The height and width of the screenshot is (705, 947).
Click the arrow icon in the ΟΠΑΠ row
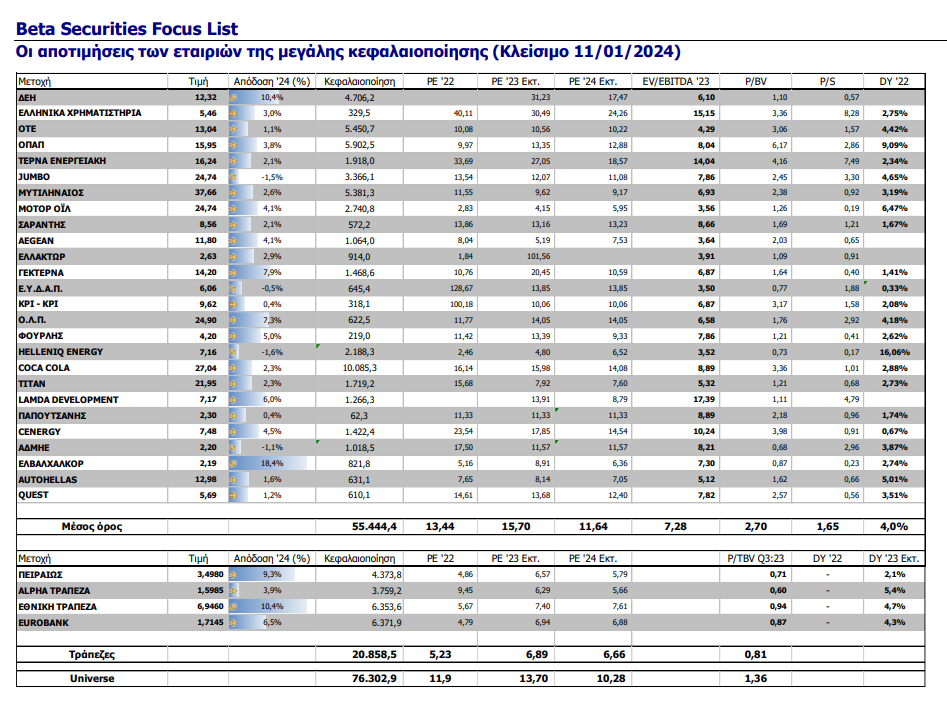(x=234, y=145)
